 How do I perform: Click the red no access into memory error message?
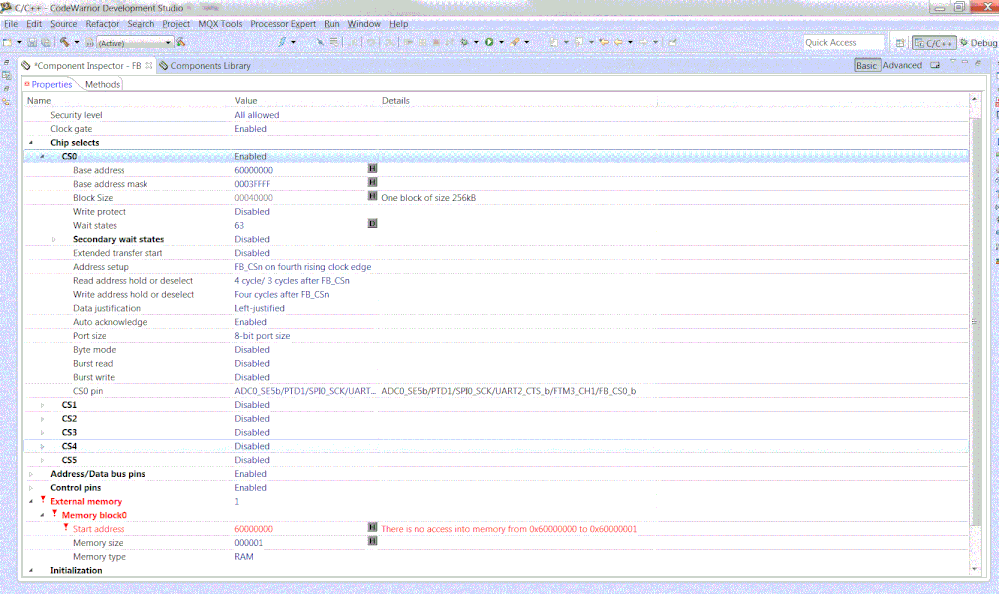pyautogui.click(x=509, y=529)
